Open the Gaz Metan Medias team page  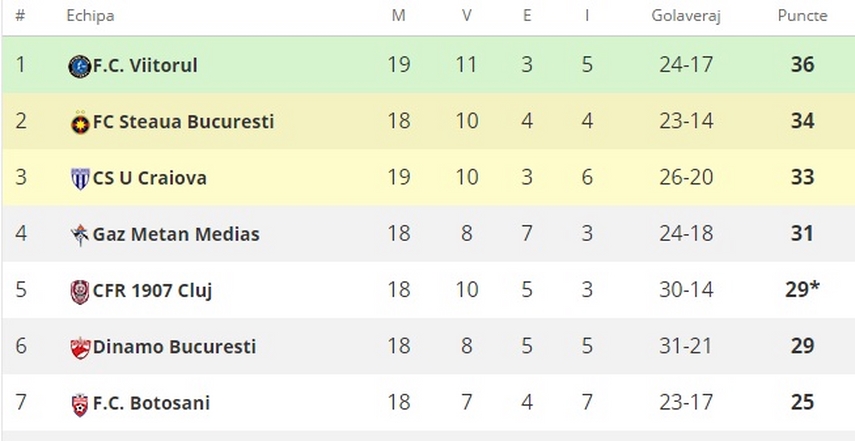pyautogui.click(x=176, y=234)
